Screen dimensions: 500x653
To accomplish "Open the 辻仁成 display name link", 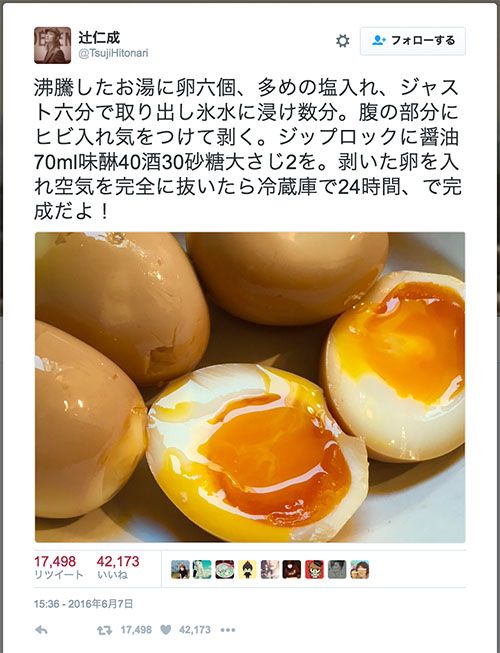I will pyautogui.click(x=99, y=37).
